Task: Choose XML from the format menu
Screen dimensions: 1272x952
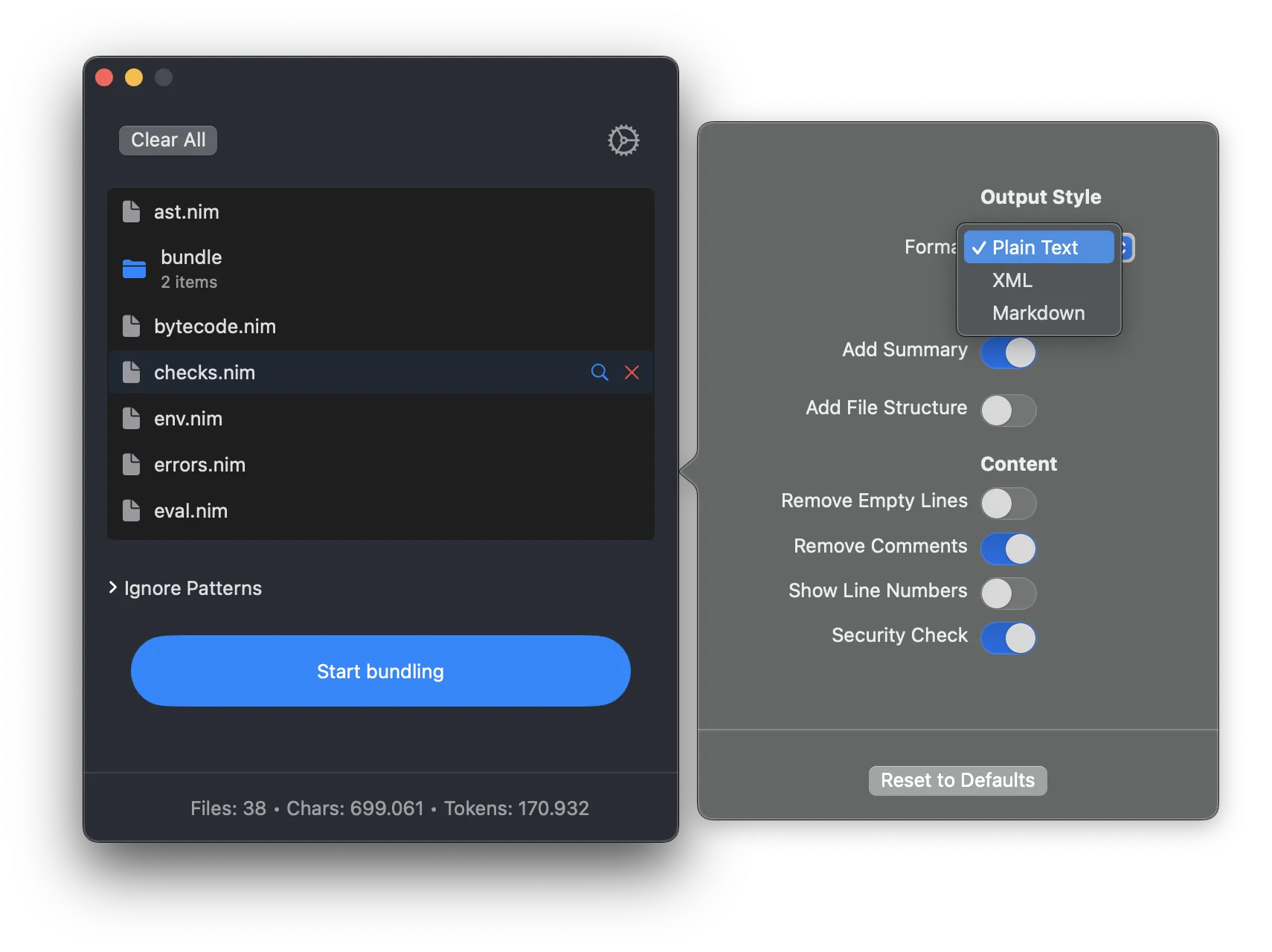Action: tap(1012, 280)
